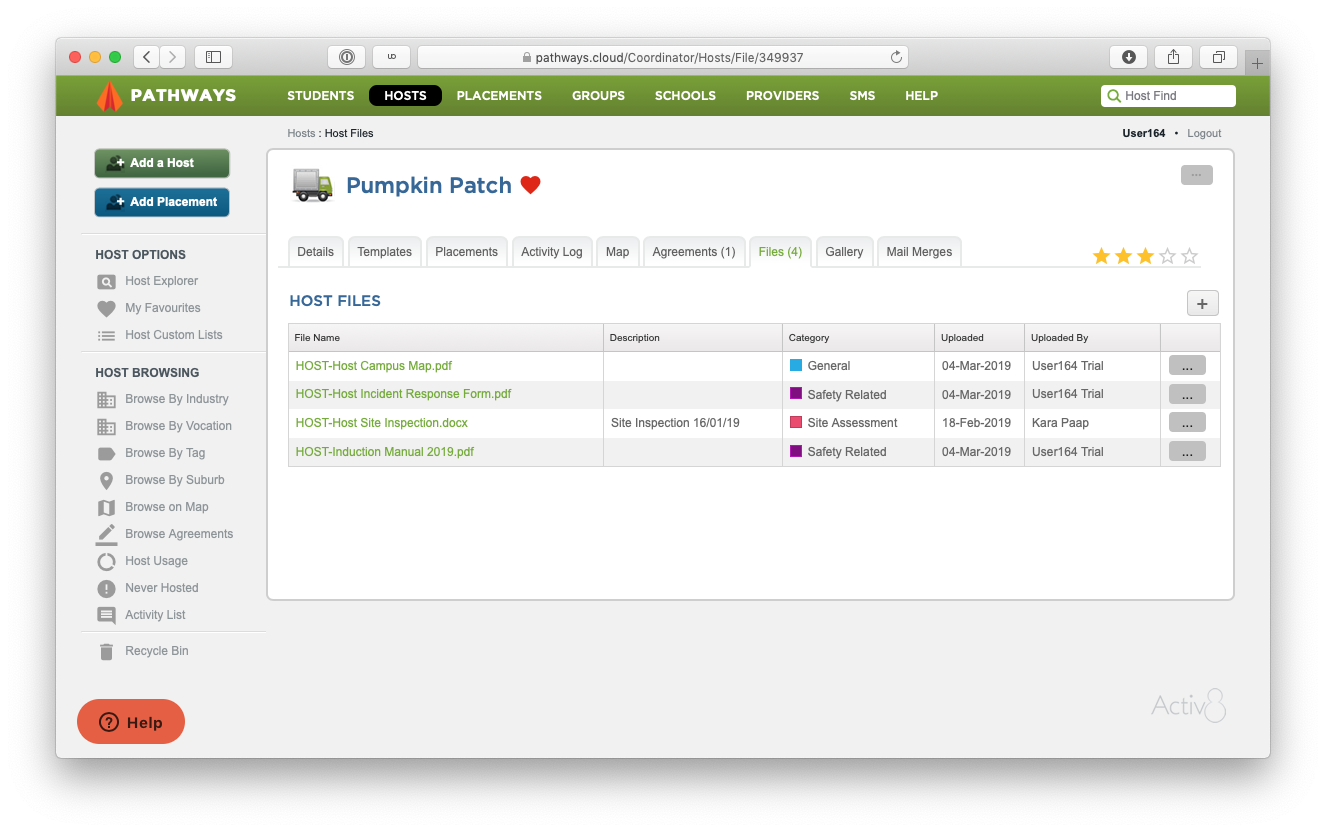Click the Logout link
The height and width of the screenshot is (832, 1326).
(1204, 133)
